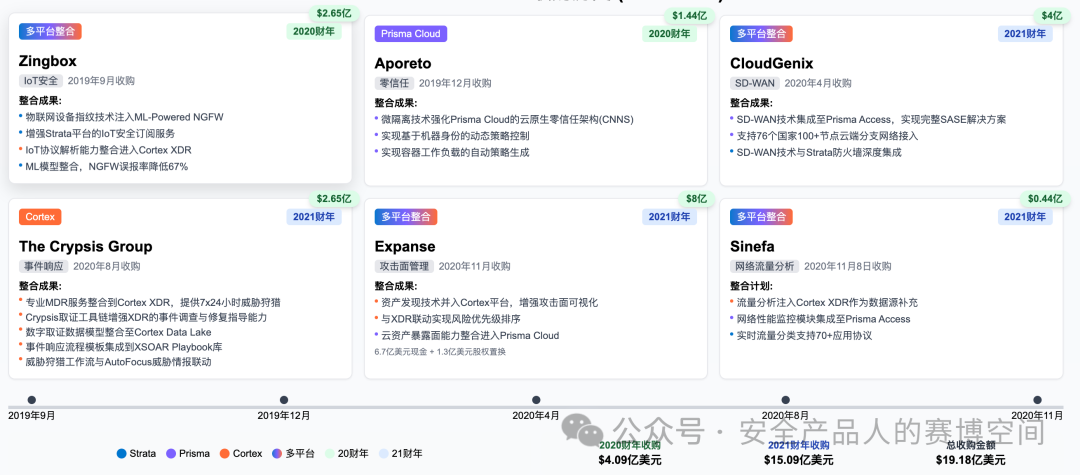Click the 2021财年 tag on Expanse card
This screenshot has width=1080, height=475.
[669, 217]
